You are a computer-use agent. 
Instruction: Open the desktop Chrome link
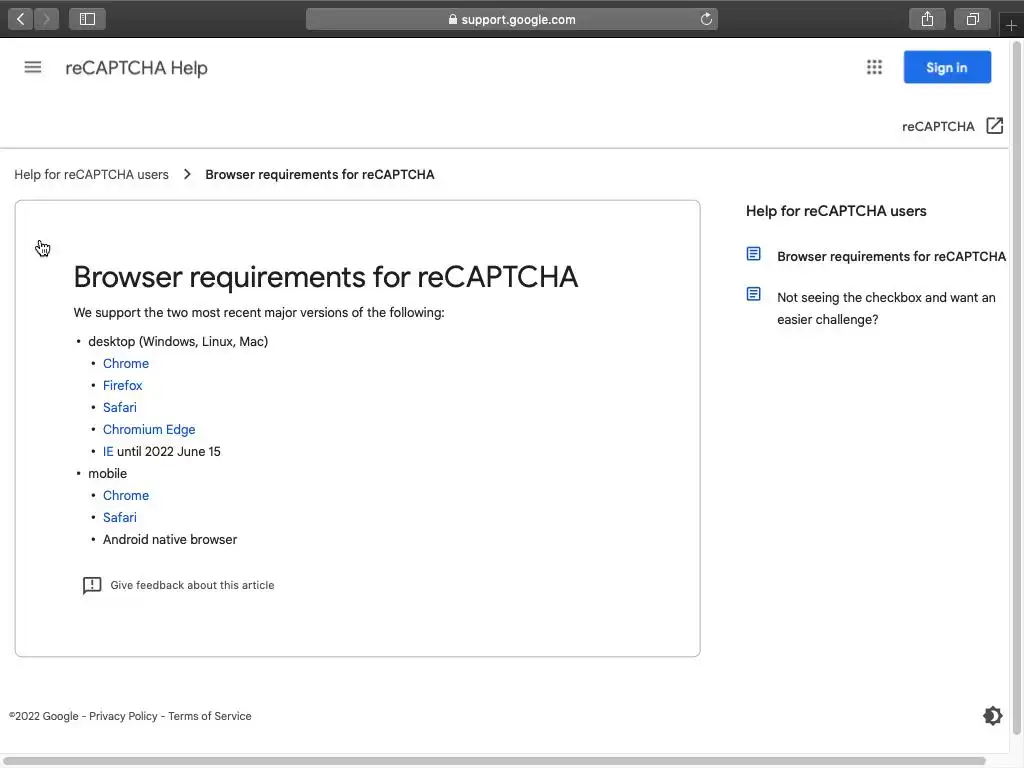pos(126,364)
